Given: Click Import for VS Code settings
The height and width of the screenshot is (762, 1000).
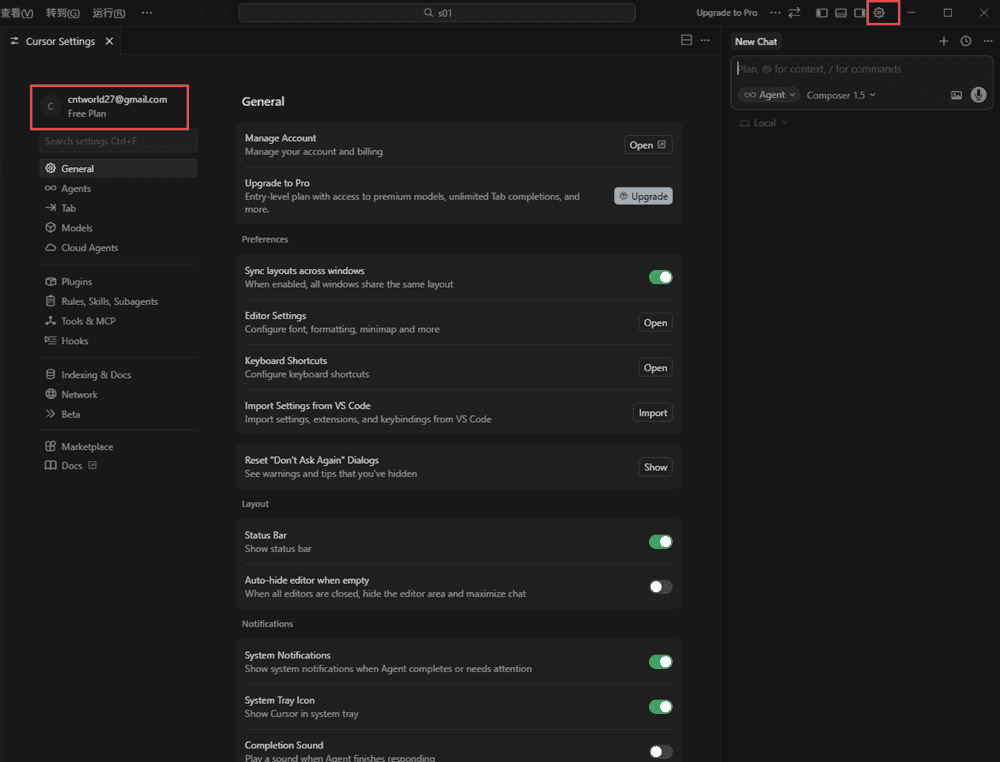Looking at the screenshot, I should click(652, 413).
